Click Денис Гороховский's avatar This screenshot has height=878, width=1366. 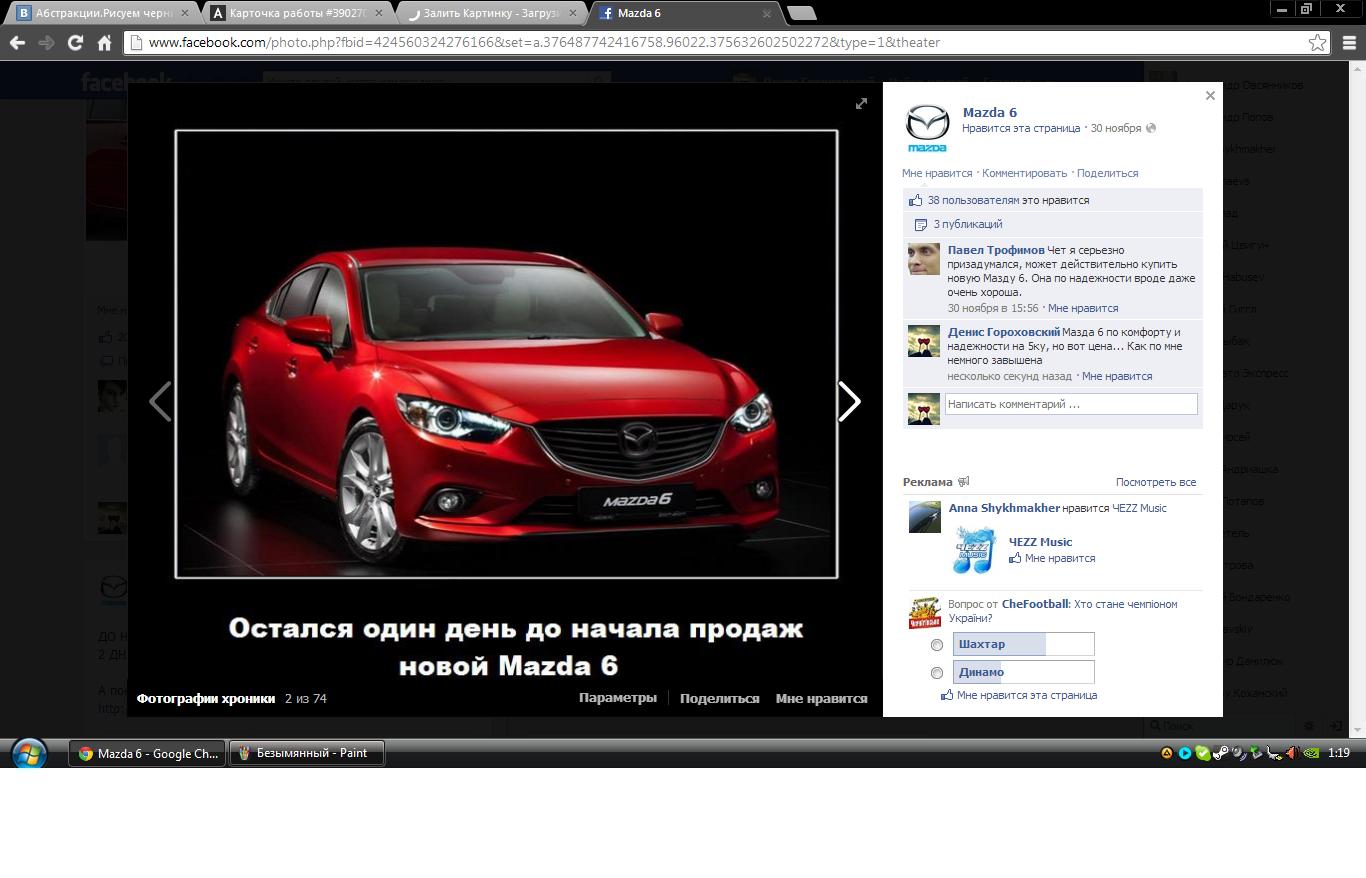click(x=923, y=341)
